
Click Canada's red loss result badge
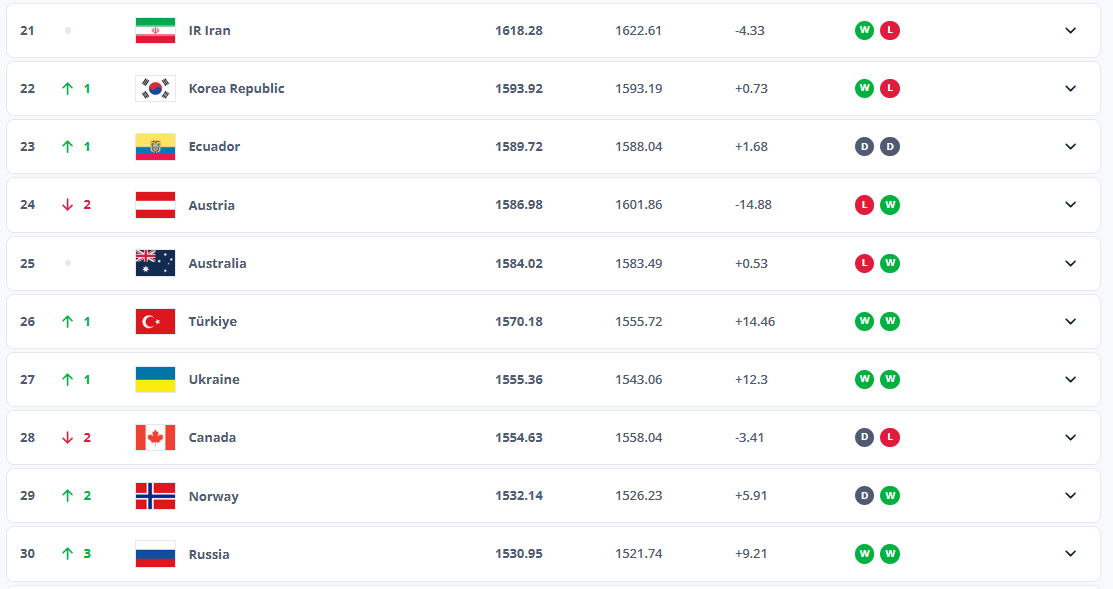tap(890, 437)
